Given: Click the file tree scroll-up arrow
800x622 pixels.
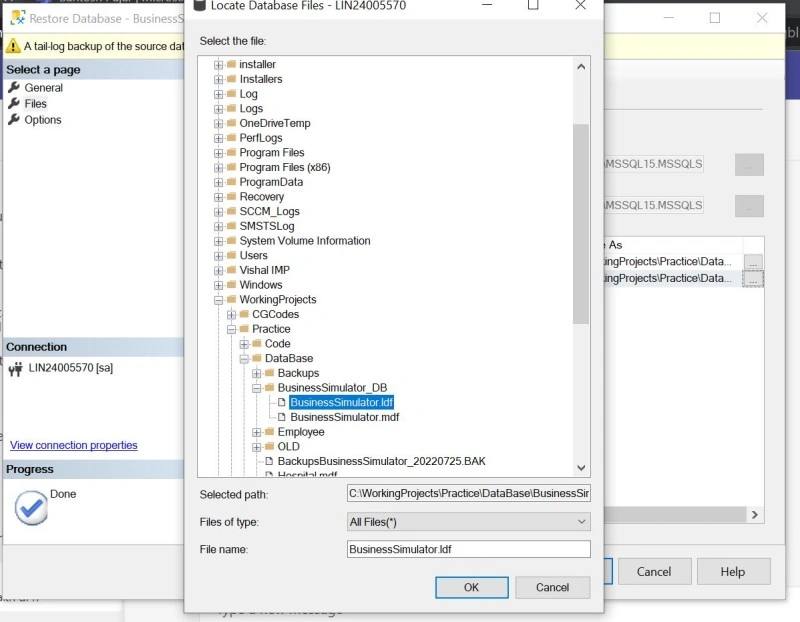Looking at the screenshot, I should coord(581,66).
